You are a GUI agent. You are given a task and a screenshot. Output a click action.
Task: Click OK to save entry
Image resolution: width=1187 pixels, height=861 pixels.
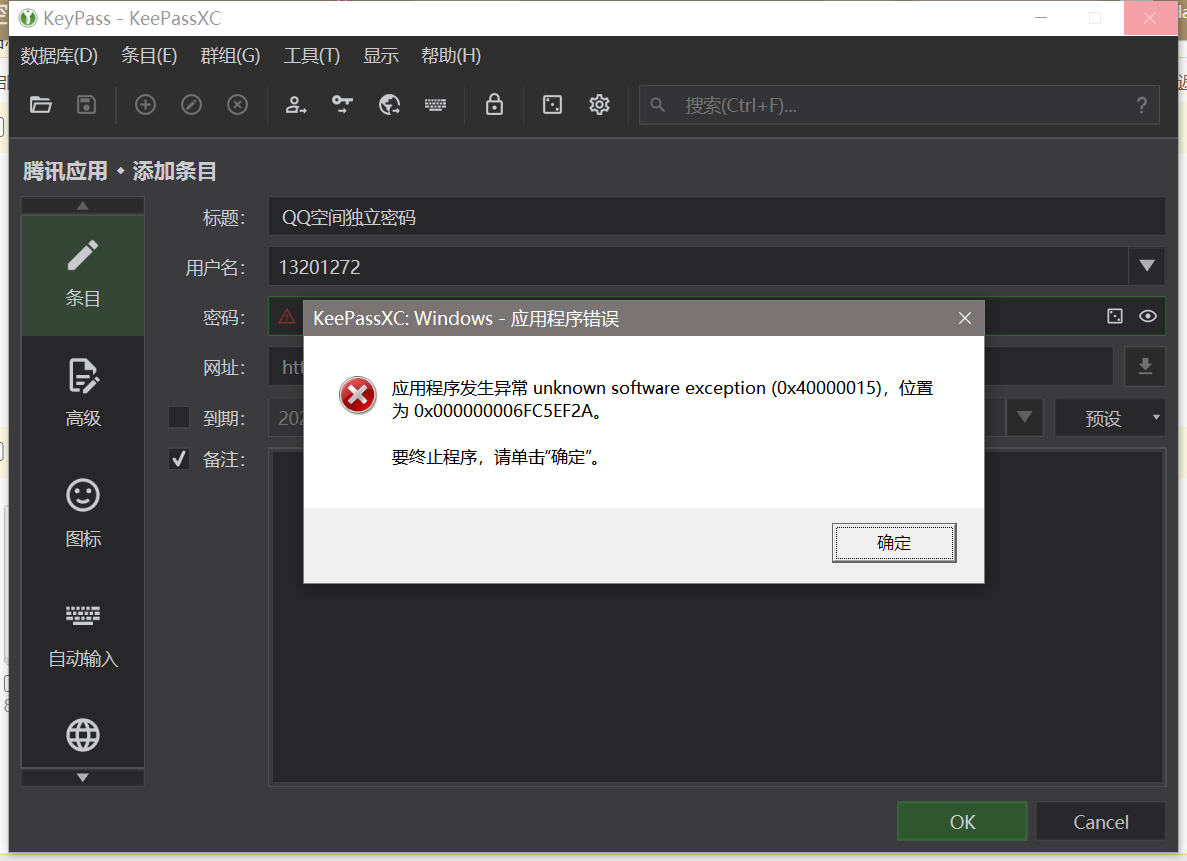(x=962, y=822)
